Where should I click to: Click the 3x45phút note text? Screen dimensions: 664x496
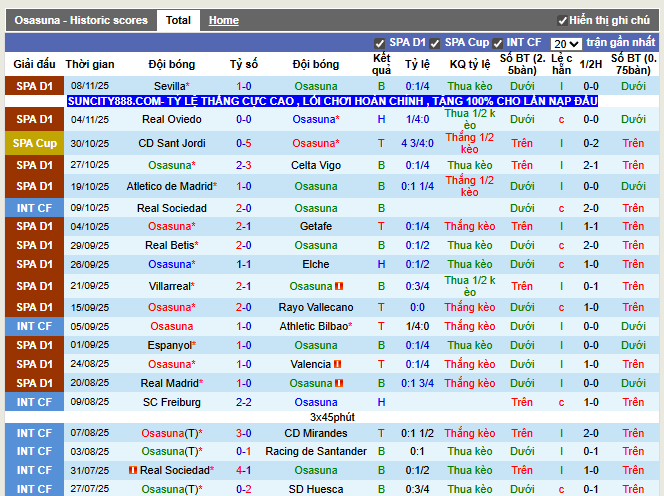click(x=332, y=417)
